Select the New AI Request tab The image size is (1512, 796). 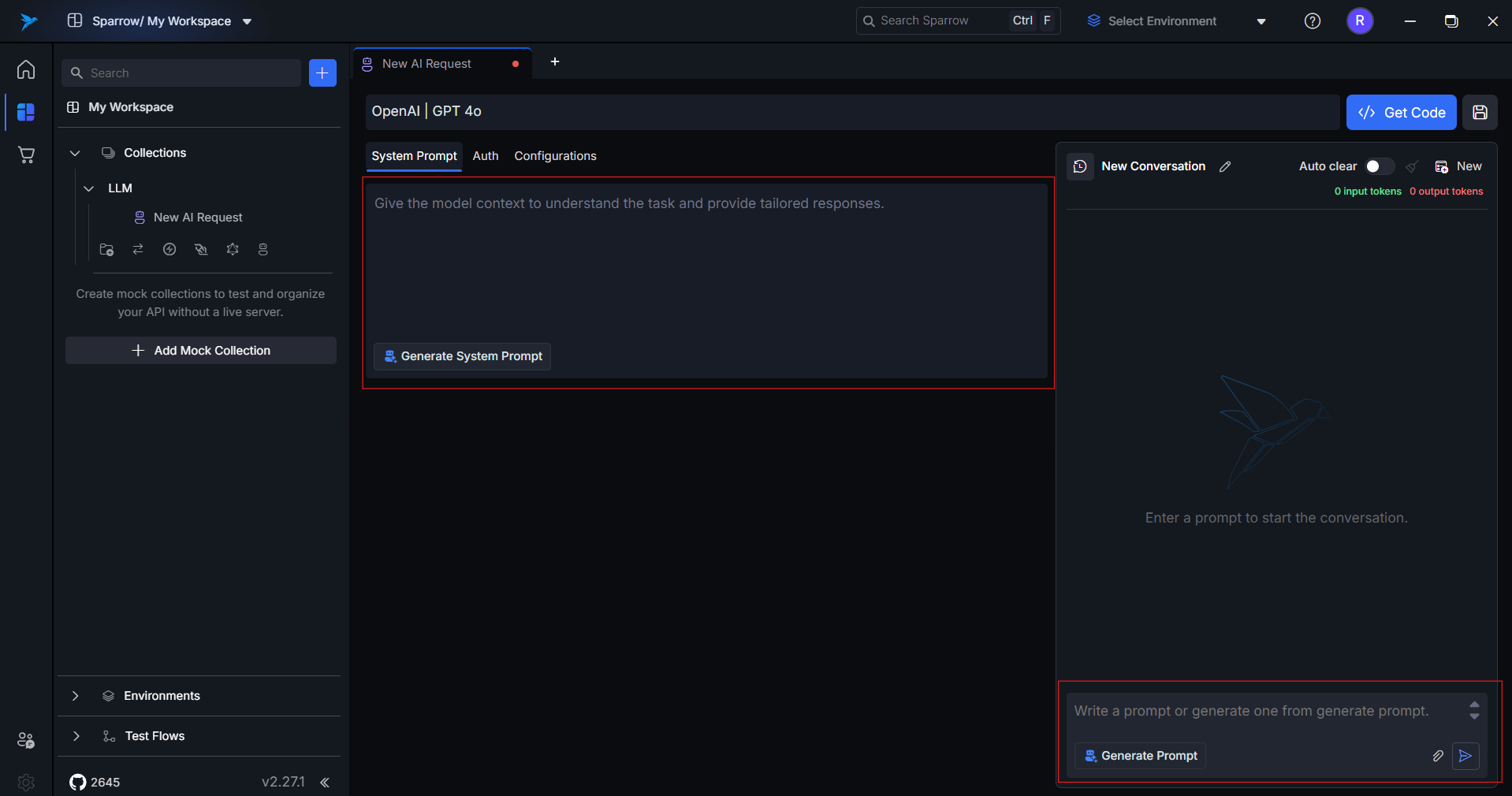(441, 64)
